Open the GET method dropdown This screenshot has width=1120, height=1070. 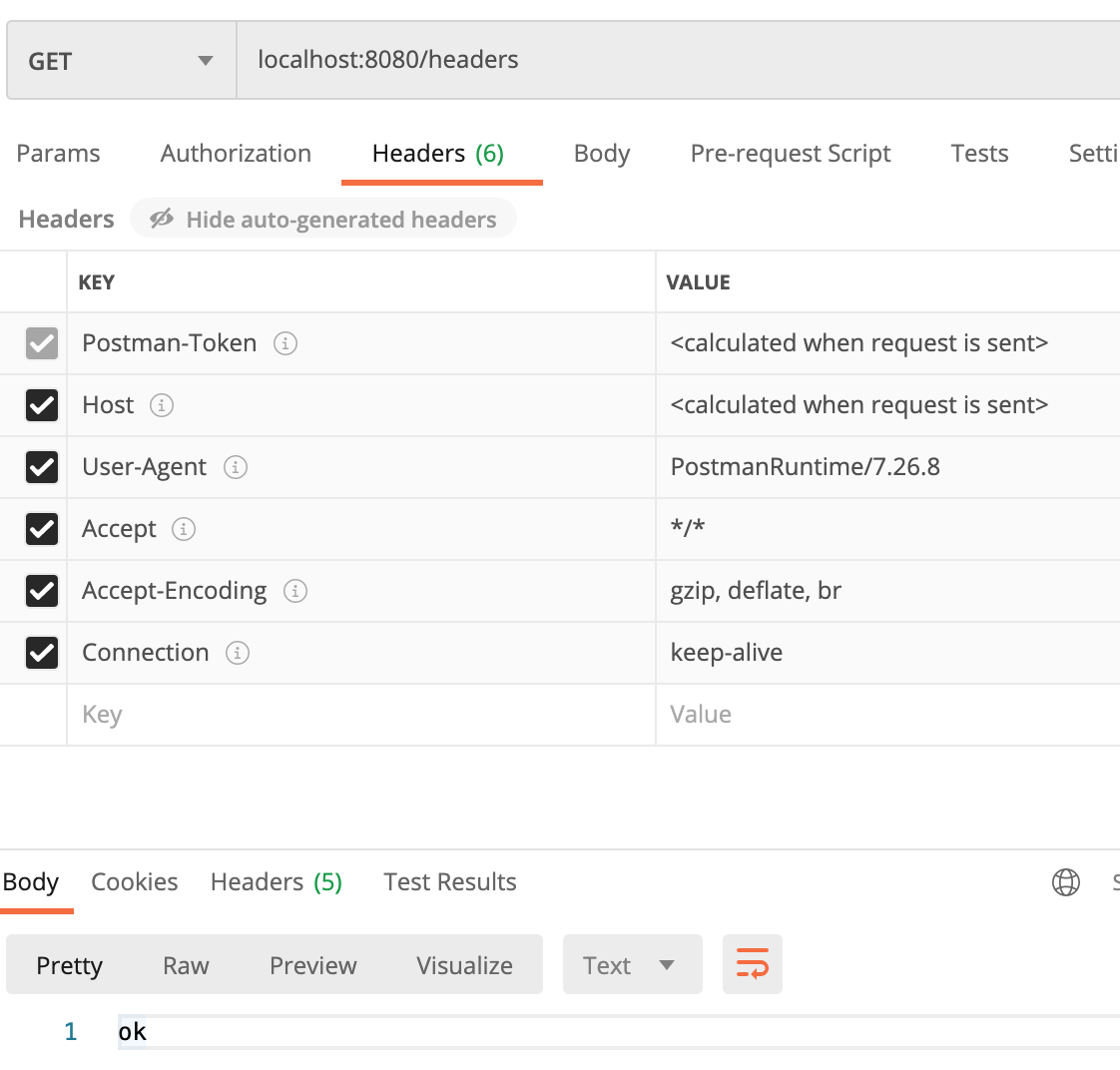click(x=122, y=61)
